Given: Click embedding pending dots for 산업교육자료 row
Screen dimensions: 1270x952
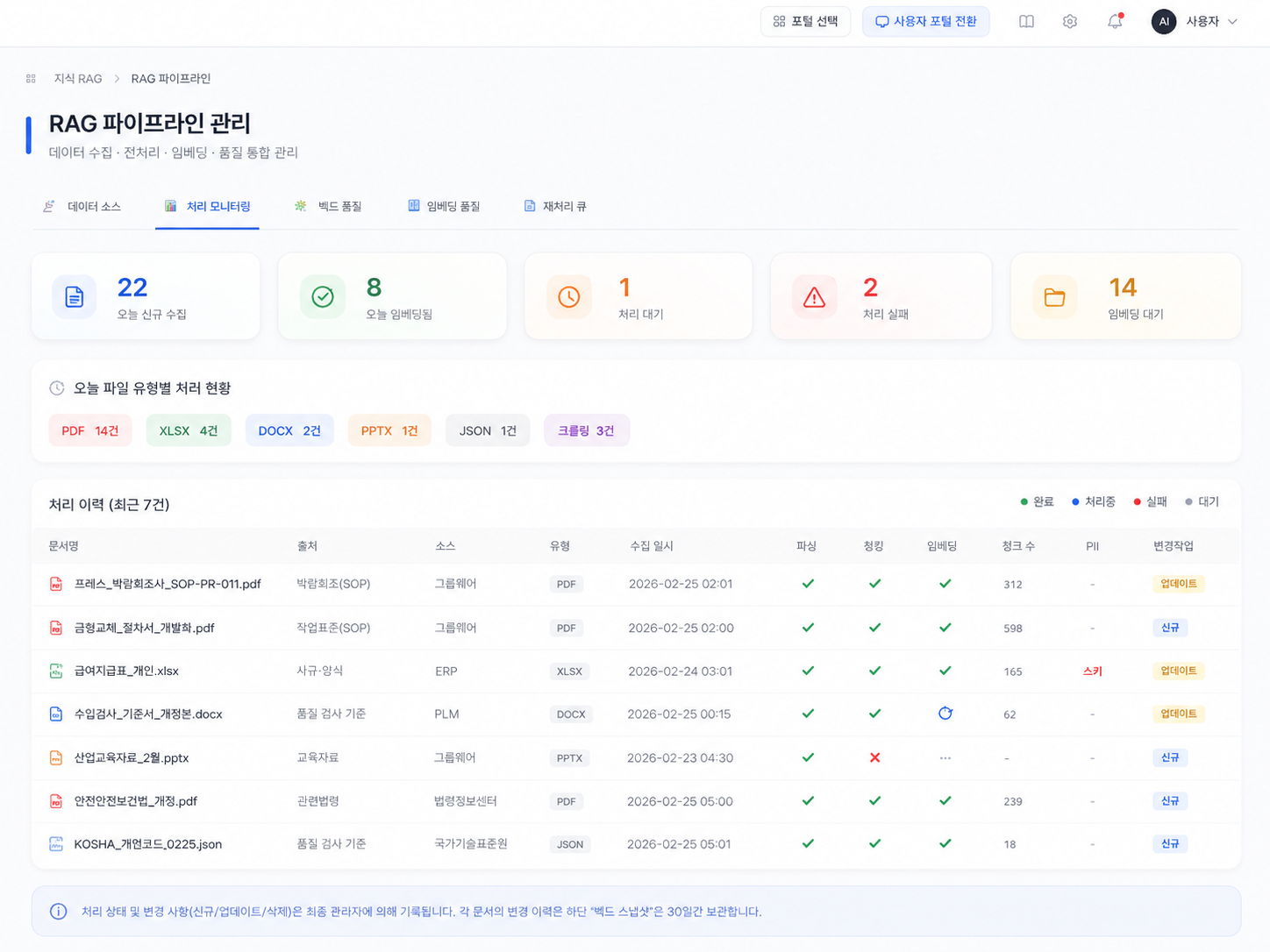Looking at the screenshot, I should (x=945, y=757).
